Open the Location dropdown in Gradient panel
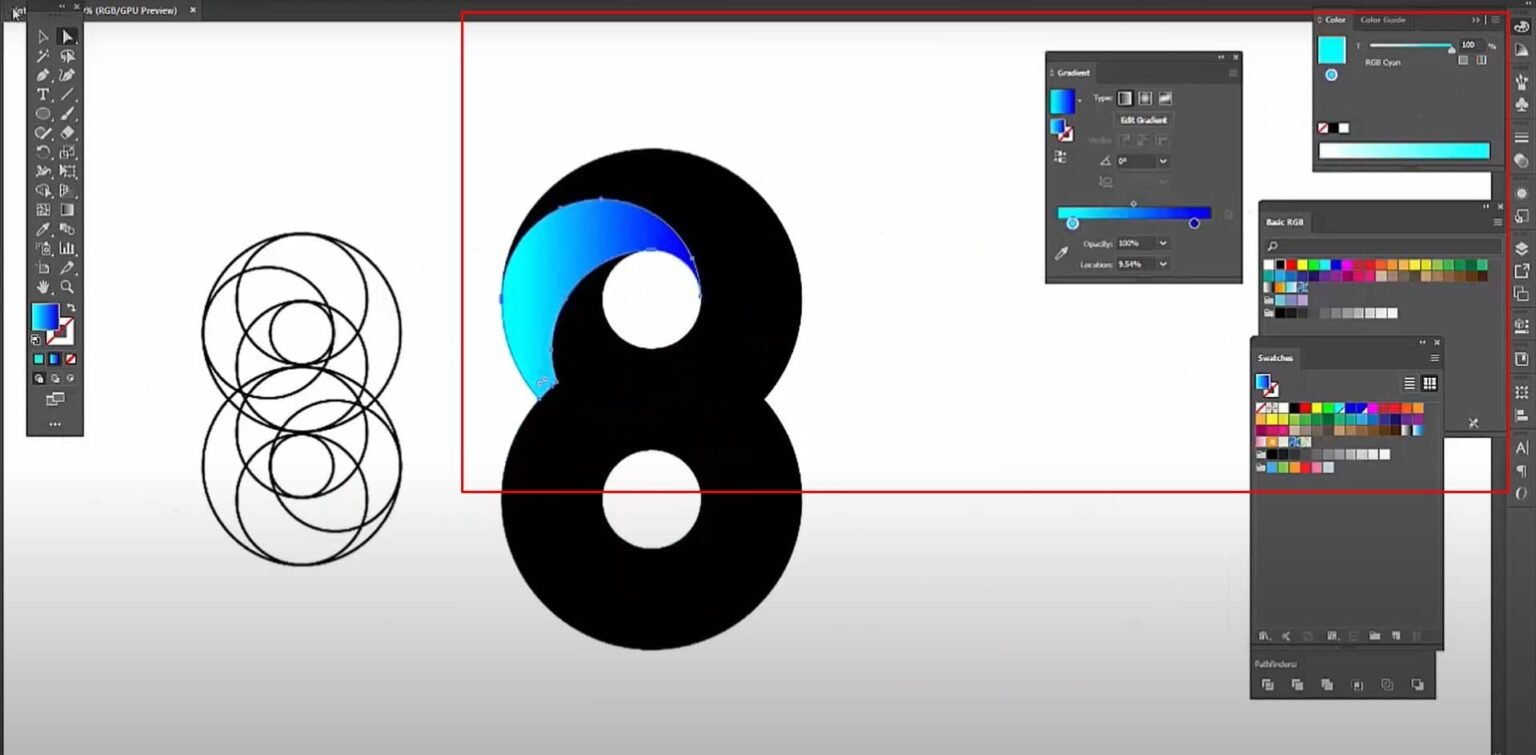Image resolution: width=1536 pixels, height=755 pixels. tap(1162, 263)
